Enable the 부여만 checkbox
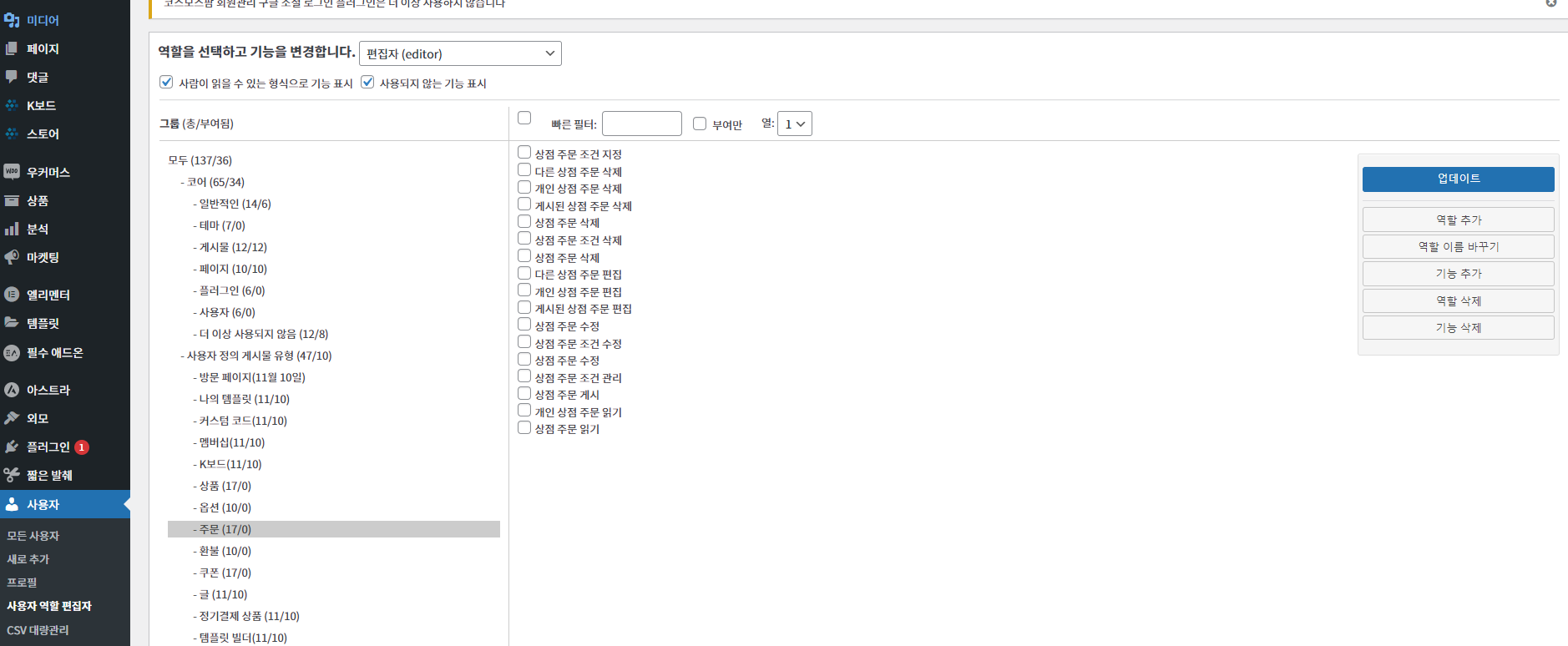 click(x=700, y=124)
